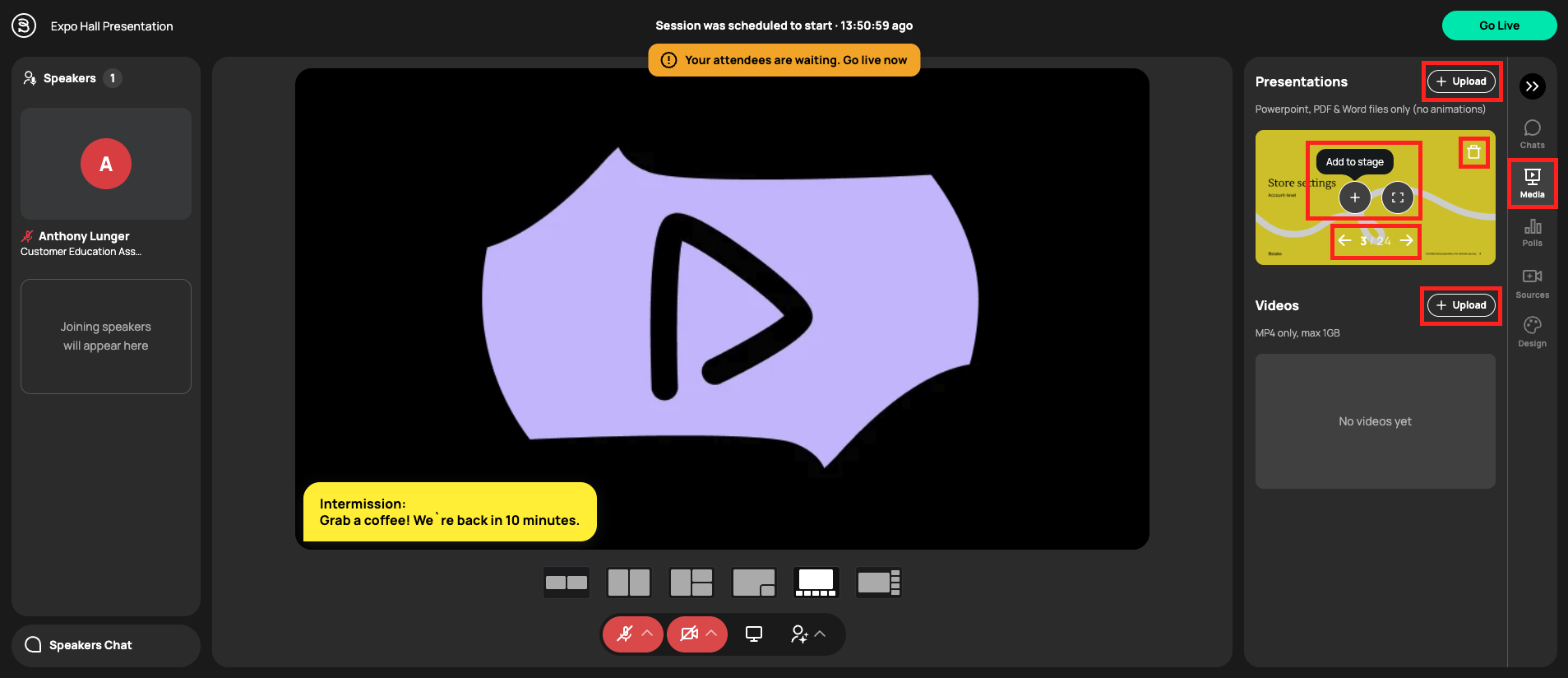The height and width of the screenshot is (678, 1568).
Task: Select the two equal columns layout
Action: [629, 583]
